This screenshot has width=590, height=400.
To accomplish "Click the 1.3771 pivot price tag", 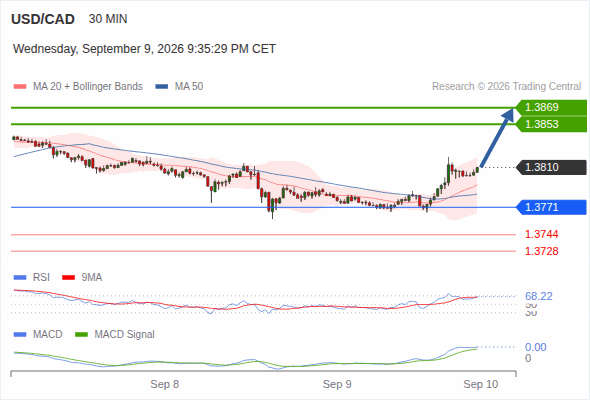I will [551, 207].
